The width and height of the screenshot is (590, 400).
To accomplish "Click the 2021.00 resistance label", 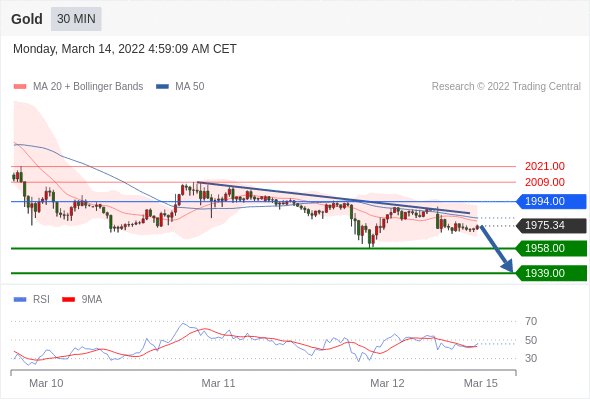I will (x=544, y=166).
